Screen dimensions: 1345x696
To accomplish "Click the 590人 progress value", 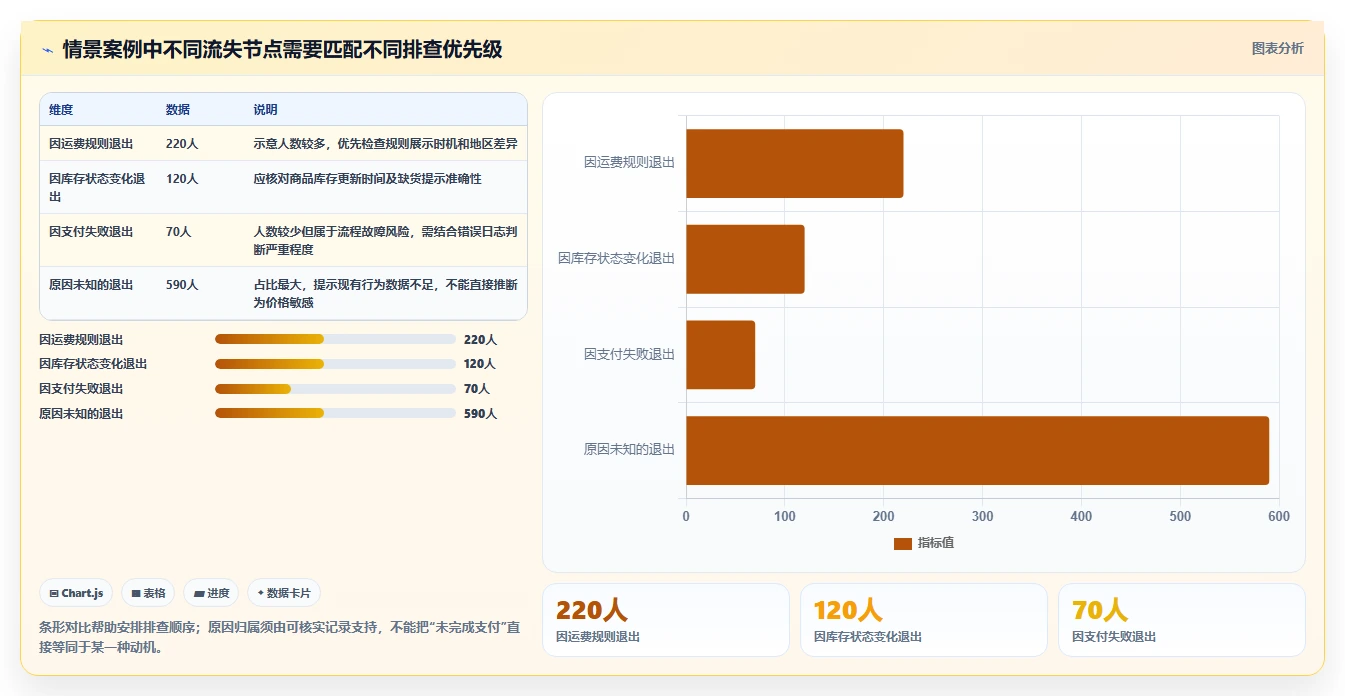I will click(x=480, y=413).
